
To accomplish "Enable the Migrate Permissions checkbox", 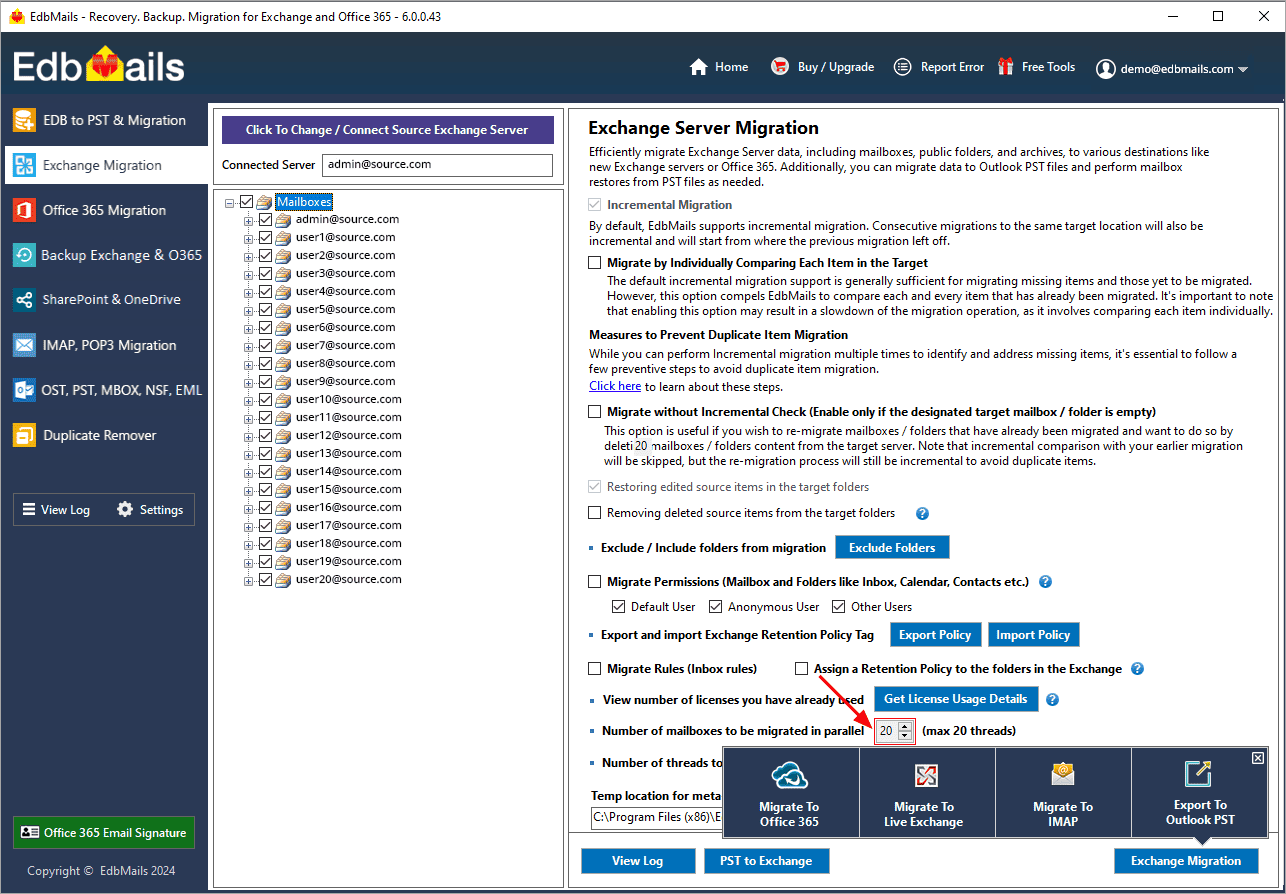I will tap(595, 581).
